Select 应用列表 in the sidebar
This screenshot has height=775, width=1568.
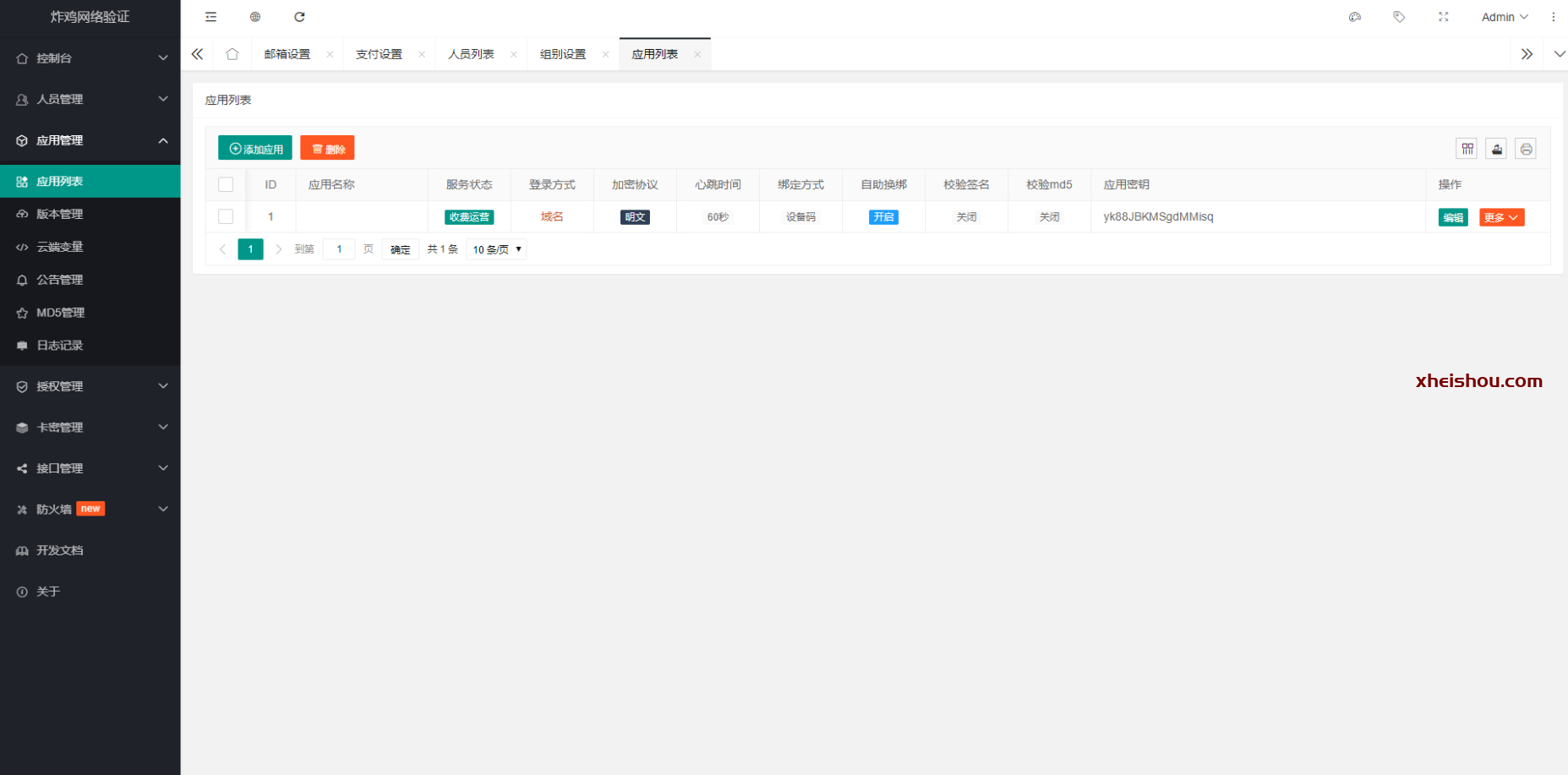pyautogui.click(x=90, y=181)
